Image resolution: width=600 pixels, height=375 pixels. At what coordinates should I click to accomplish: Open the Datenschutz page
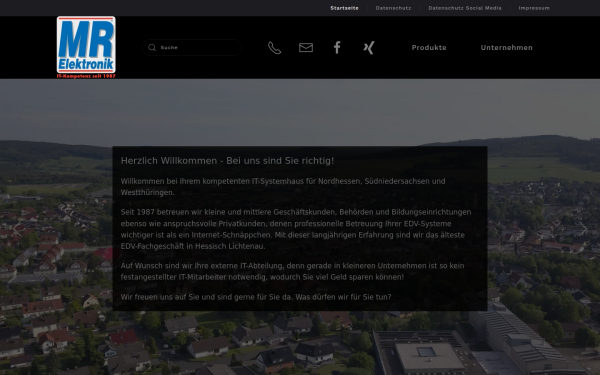(x=393, y=8)
